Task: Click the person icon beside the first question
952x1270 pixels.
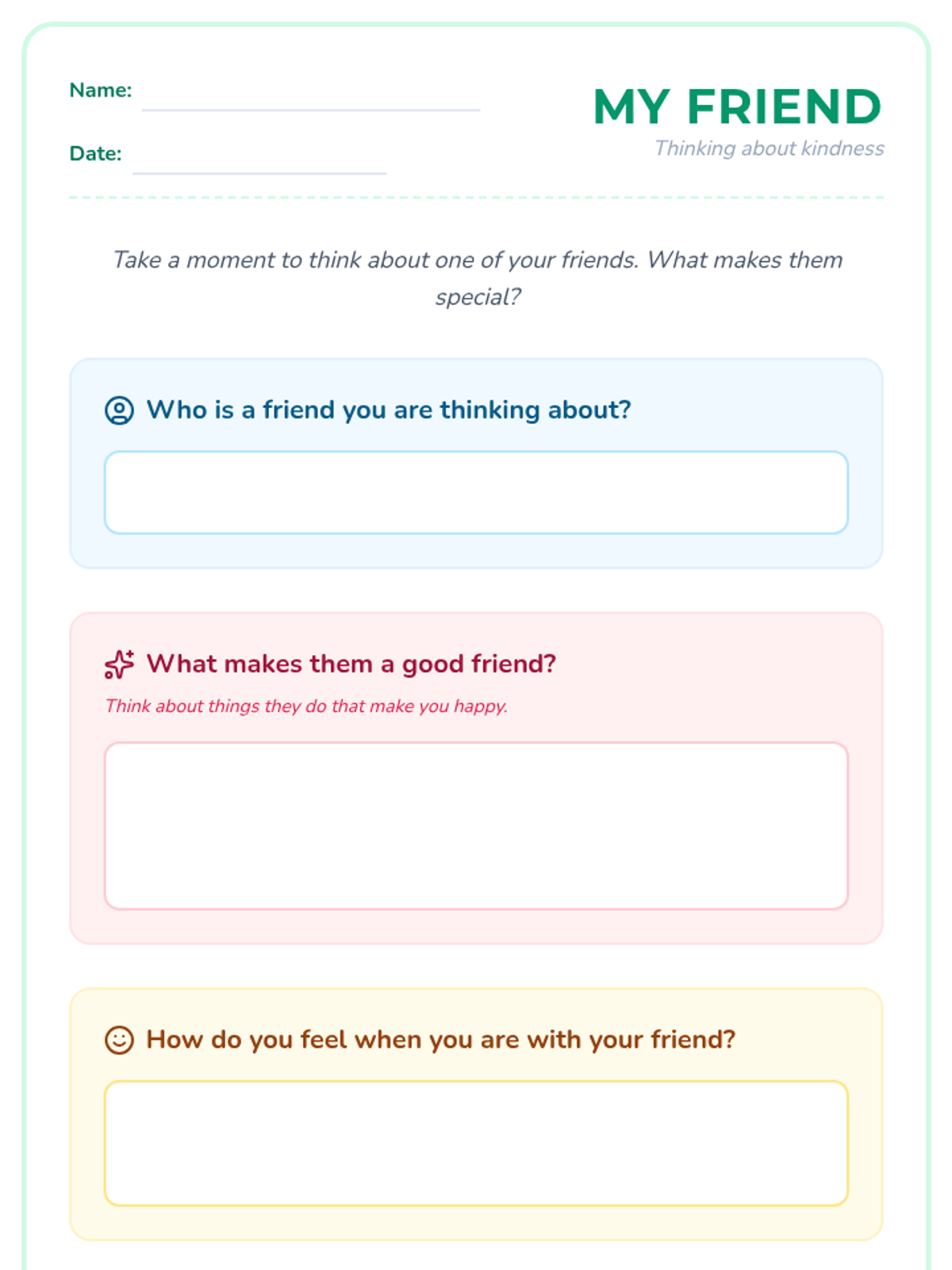Action: click(119, 410)
